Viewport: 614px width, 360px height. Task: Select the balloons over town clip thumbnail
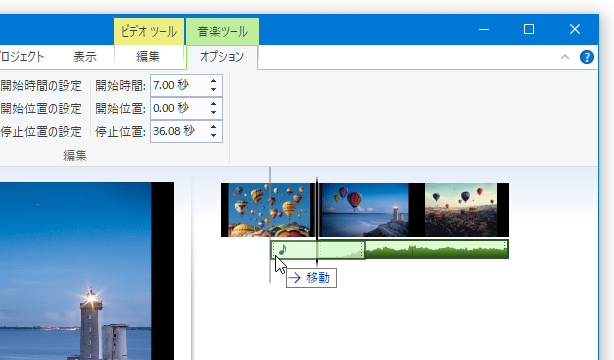click(460, 210)
